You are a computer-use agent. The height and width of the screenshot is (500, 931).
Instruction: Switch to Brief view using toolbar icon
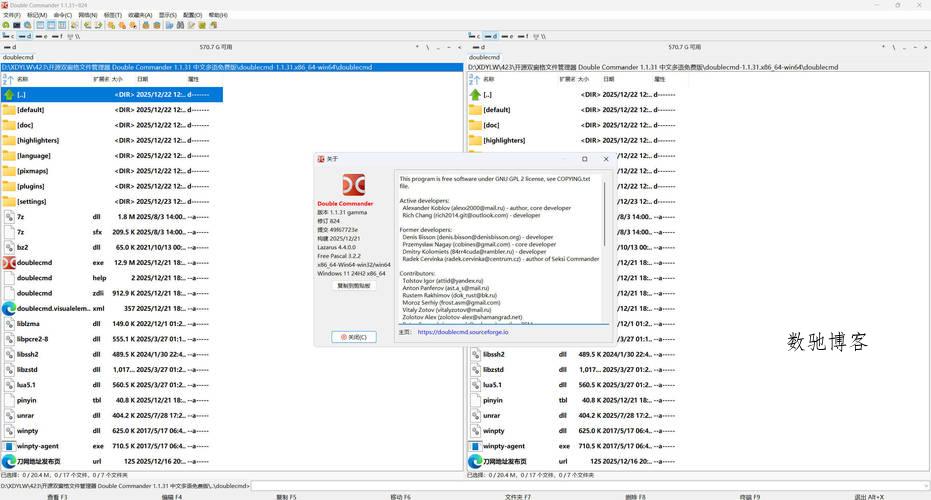[x=40, y=25]
